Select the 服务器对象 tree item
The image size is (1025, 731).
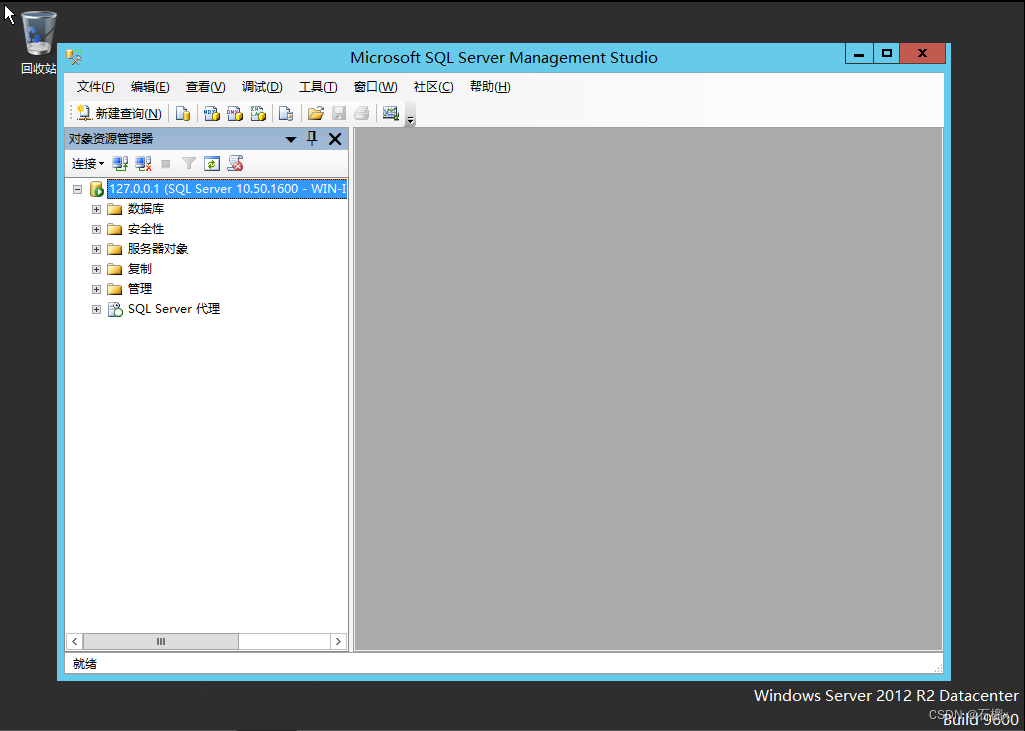click(x=158, y=248)
